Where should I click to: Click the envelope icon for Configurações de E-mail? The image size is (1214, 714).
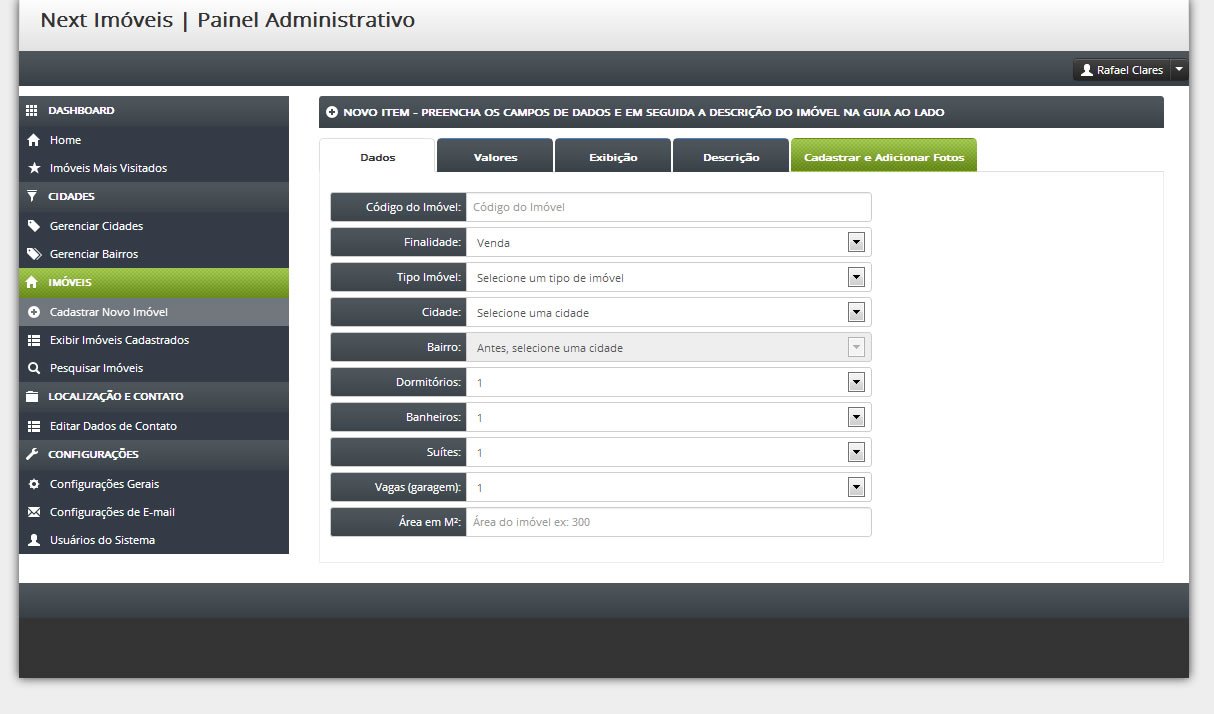click(33, 512)
